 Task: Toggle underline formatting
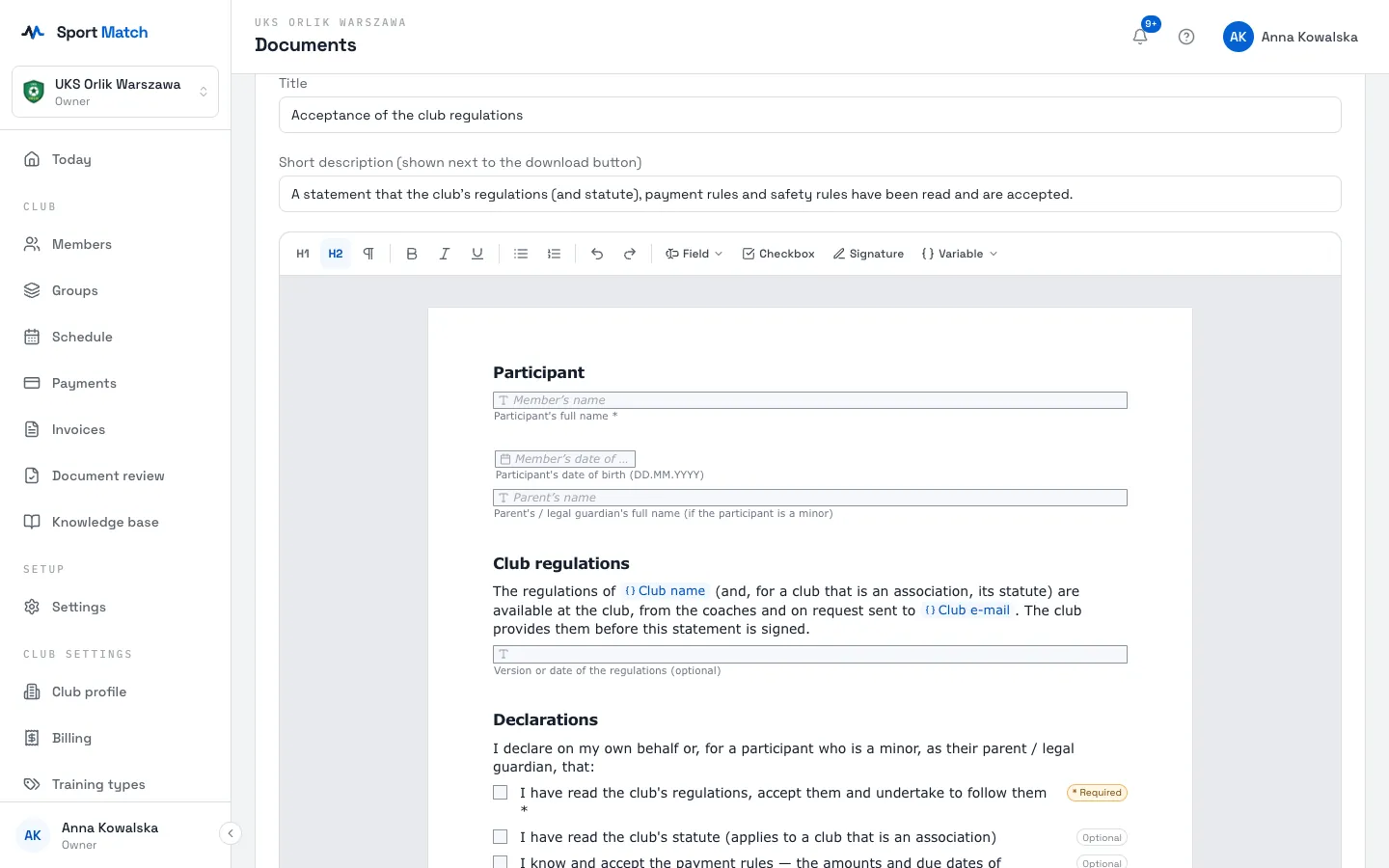pyautogui.click(x=477, y=254)
